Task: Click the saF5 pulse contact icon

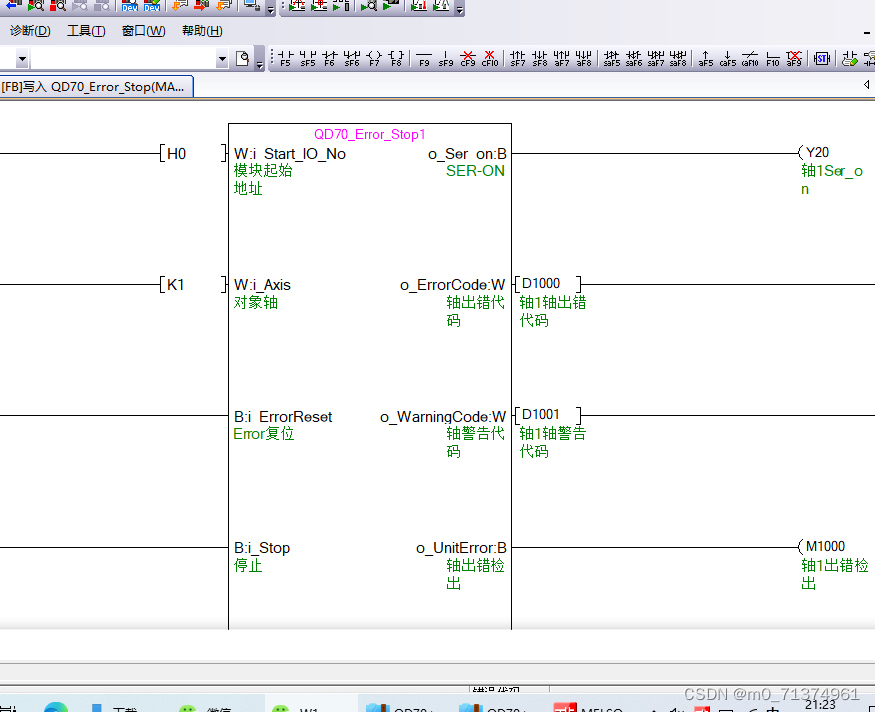Action: (612, 58)
